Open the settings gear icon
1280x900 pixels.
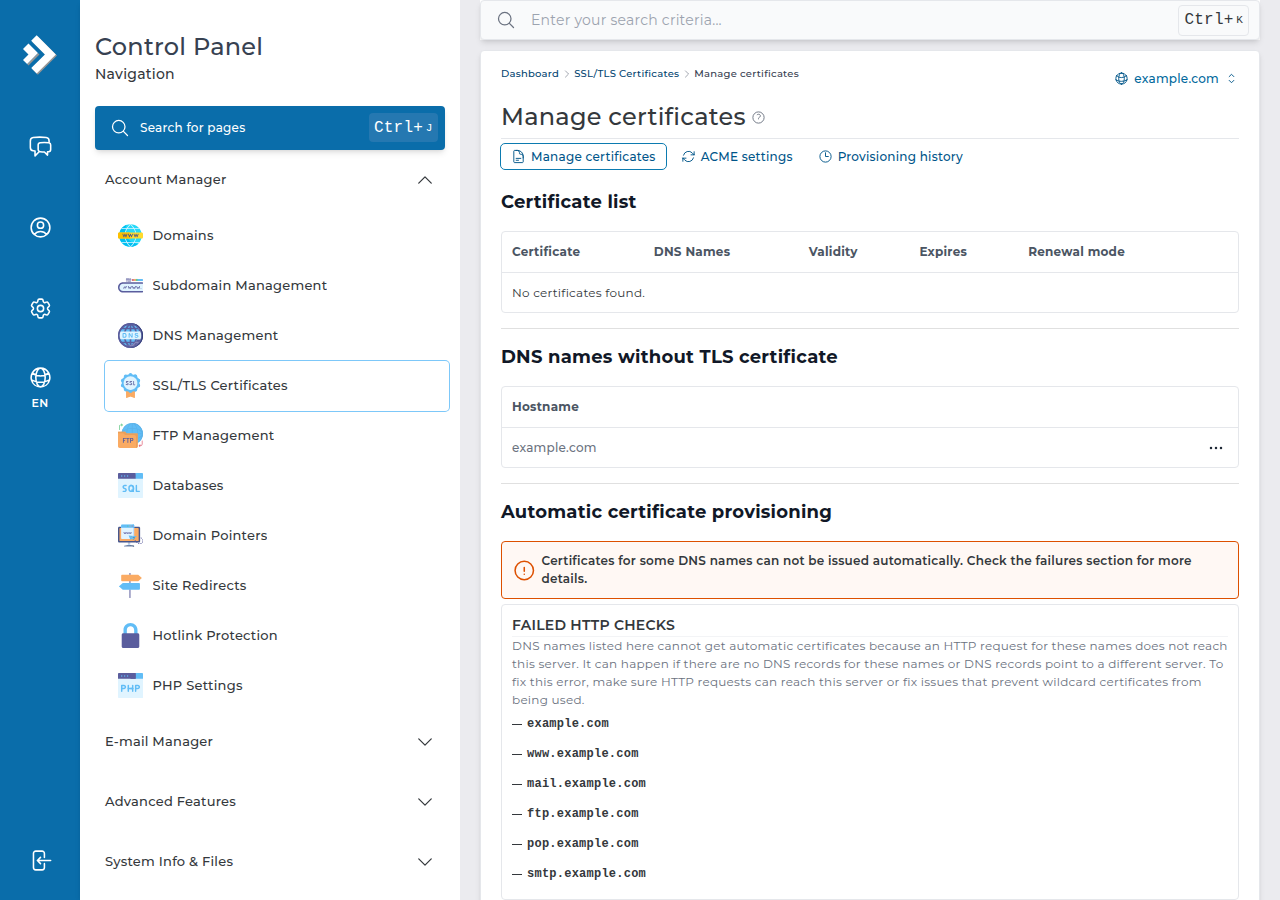(40, 308)
